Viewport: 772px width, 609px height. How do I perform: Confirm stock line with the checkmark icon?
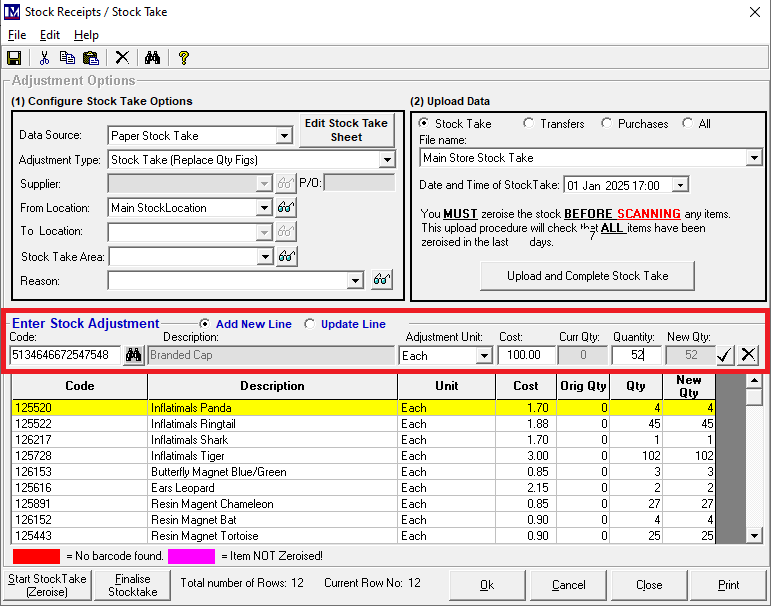tap(725, 355)
